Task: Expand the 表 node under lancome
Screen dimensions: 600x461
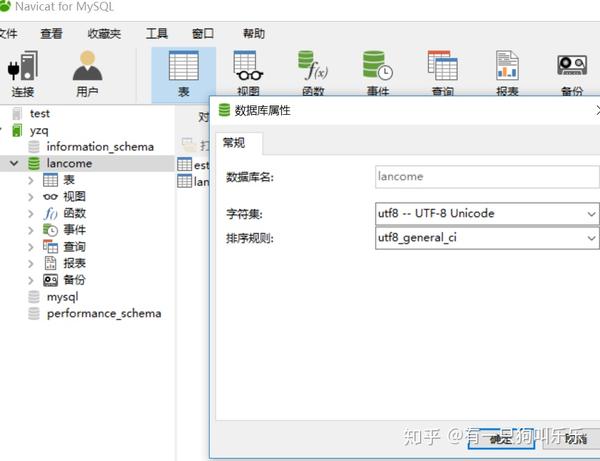Action: click(31, 180)
